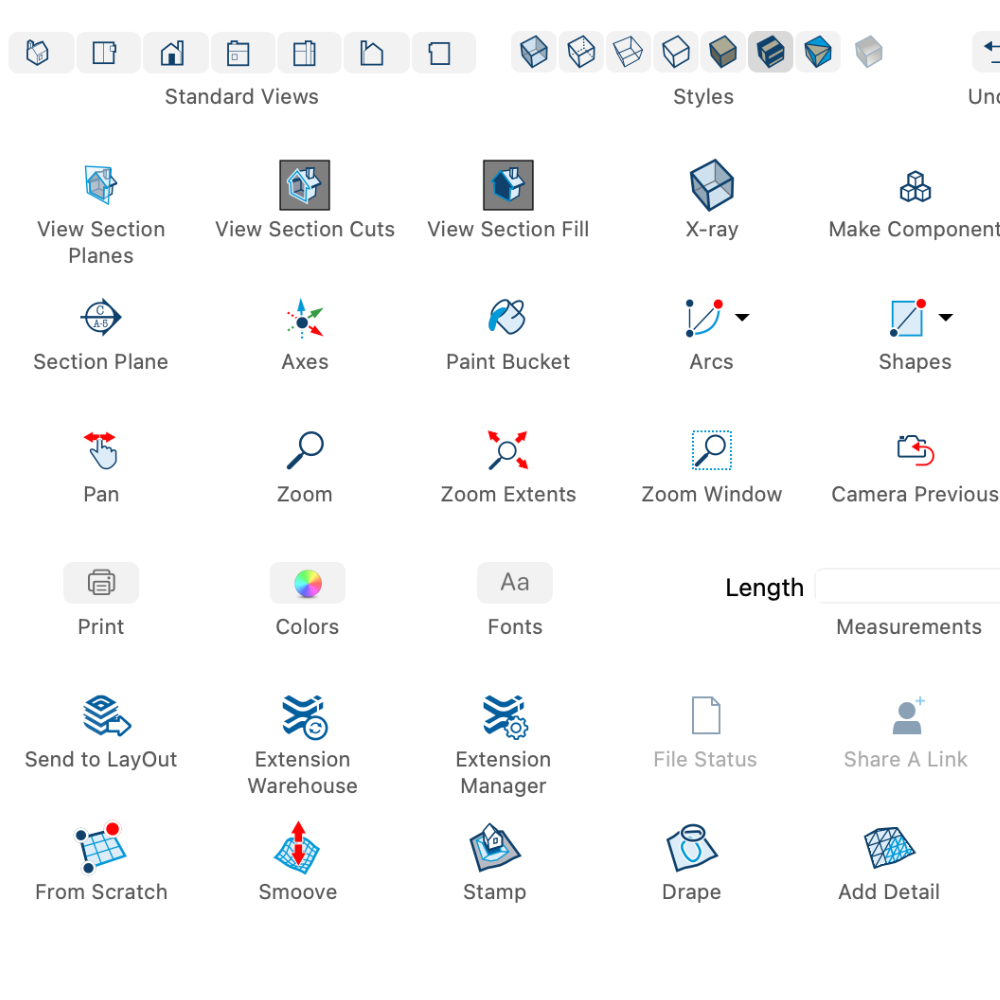Activate the Pan tool
Viewport: 1000px width, 1000px height.
click(101, 450)
